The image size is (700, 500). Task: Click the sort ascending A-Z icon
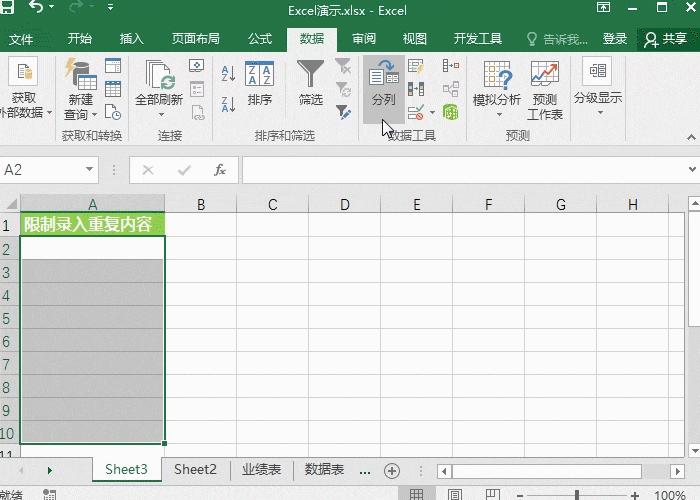tap(228, 73)
